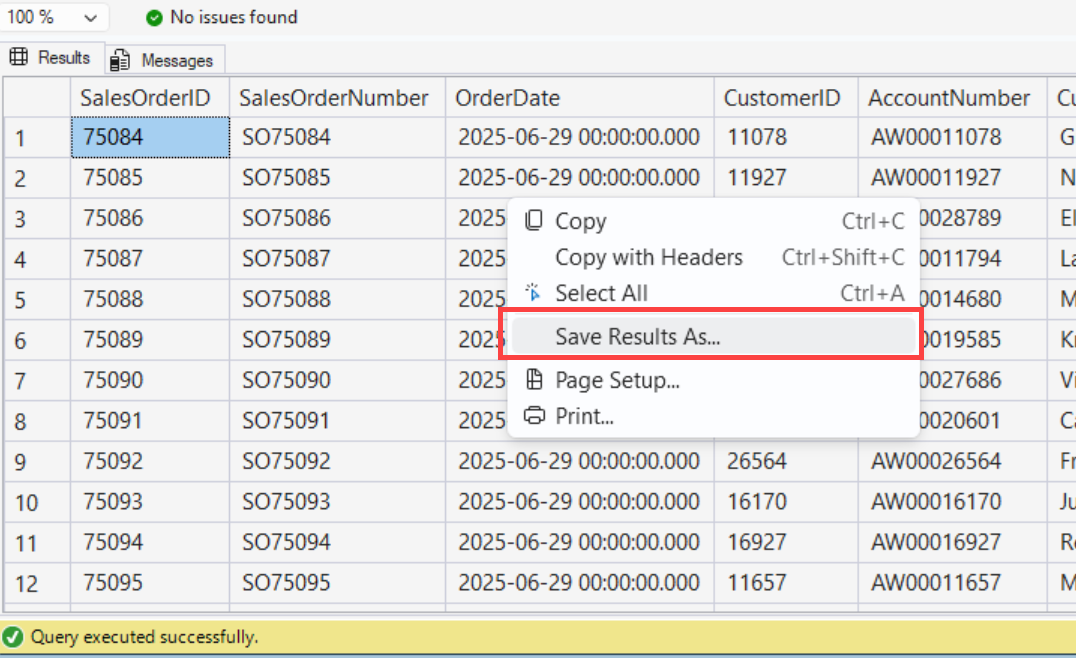Click the Results grid icon
Screen dimensions: 1076x658
click(x=18, y=57)
